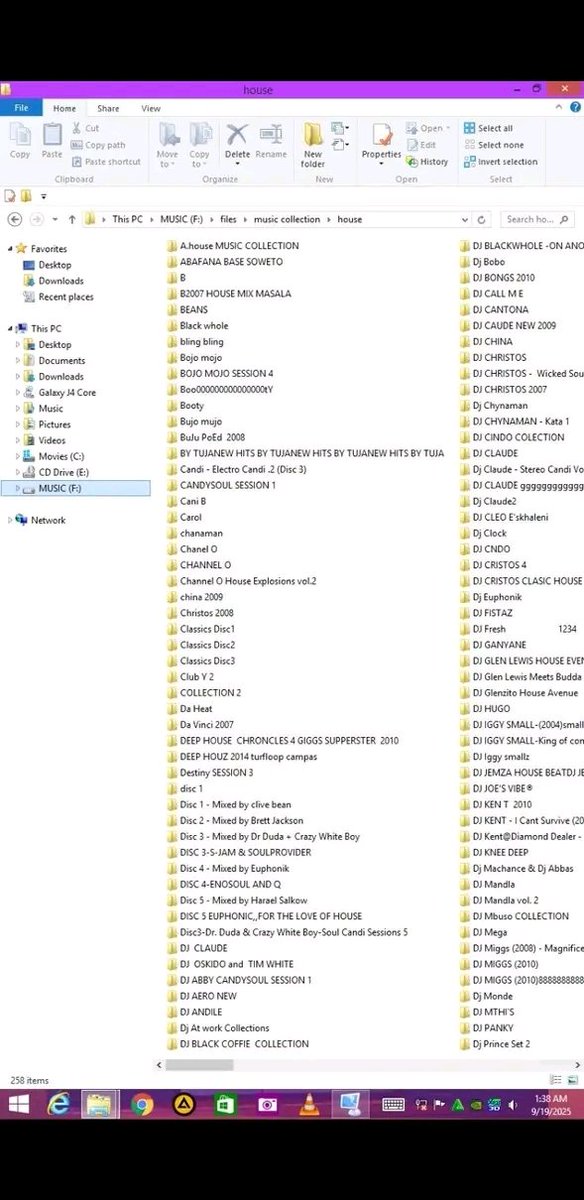Screen dimensions: 584x1200
Task: Click Select none in the ribbon
Action: (493, 145)
